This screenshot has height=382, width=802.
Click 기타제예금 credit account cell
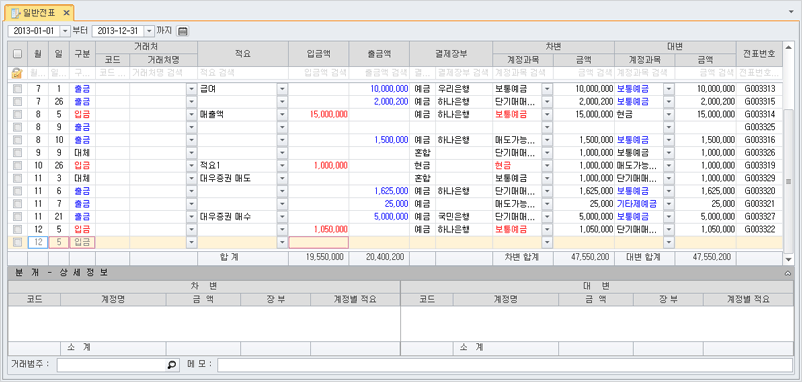(636, 204)
